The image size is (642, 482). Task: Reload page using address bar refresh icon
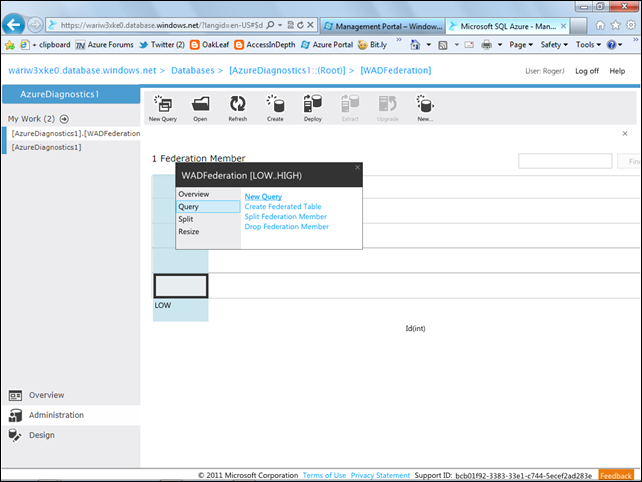pos(301,25)
